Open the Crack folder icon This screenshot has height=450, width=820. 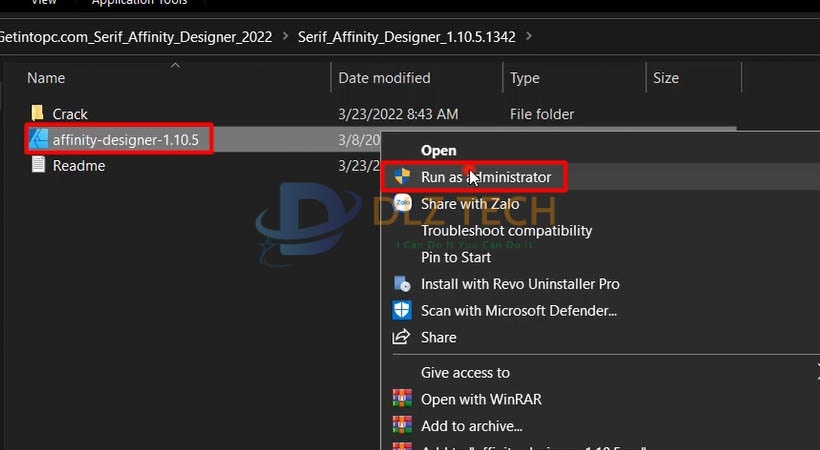(37, 113)
